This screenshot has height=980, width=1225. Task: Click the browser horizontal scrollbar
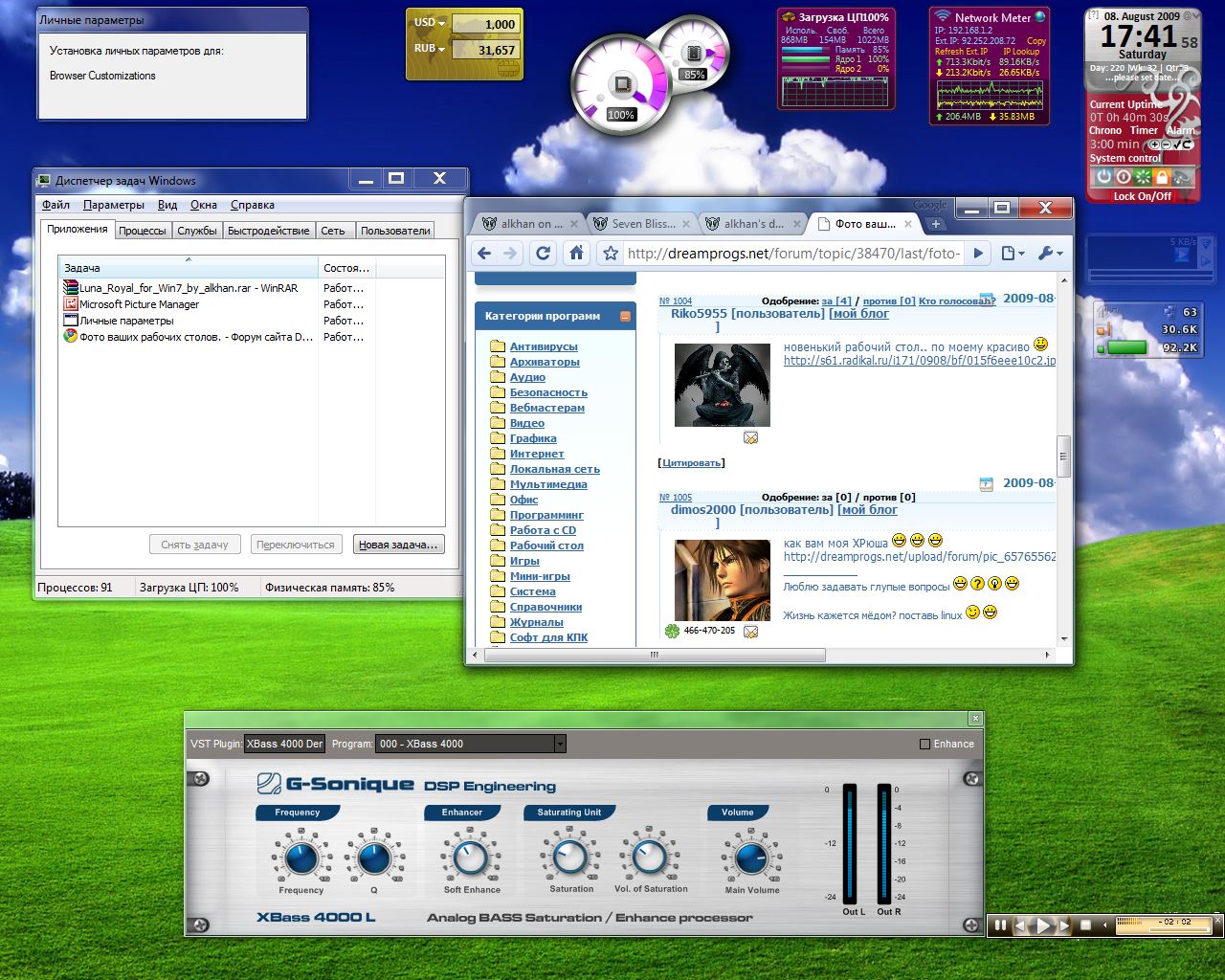coord(655,656)
